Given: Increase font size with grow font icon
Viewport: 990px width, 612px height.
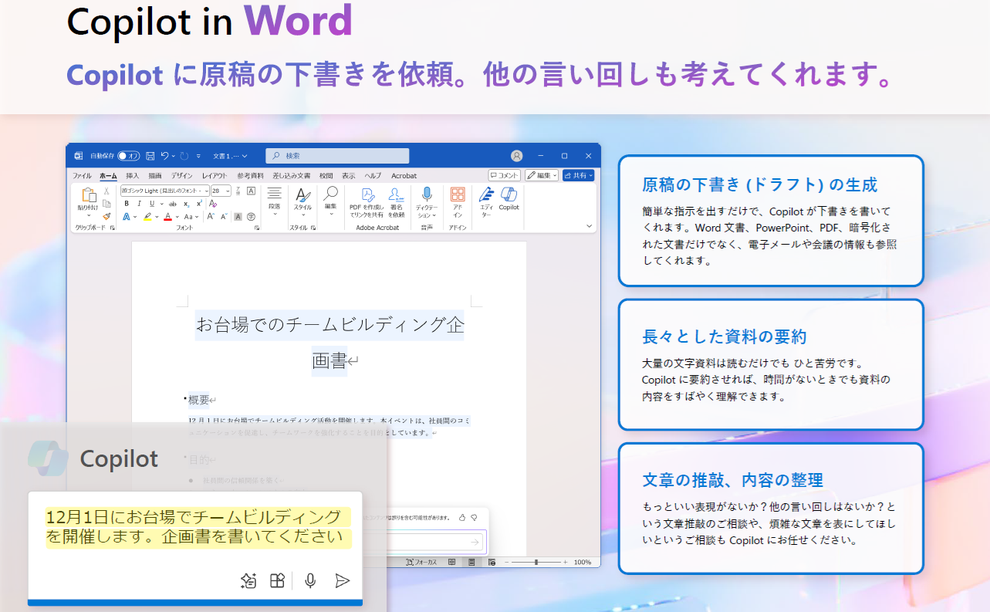Looking at the screenshot, I should (x=210, y=217).
